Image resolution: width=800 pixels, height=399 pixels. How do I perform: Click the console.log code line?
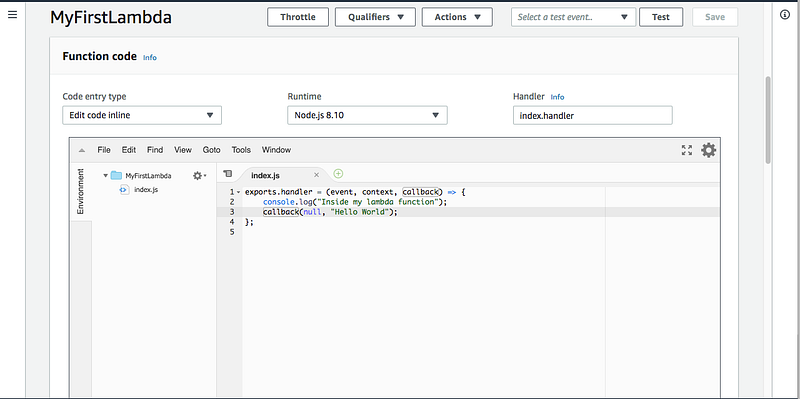pos(355,202)
